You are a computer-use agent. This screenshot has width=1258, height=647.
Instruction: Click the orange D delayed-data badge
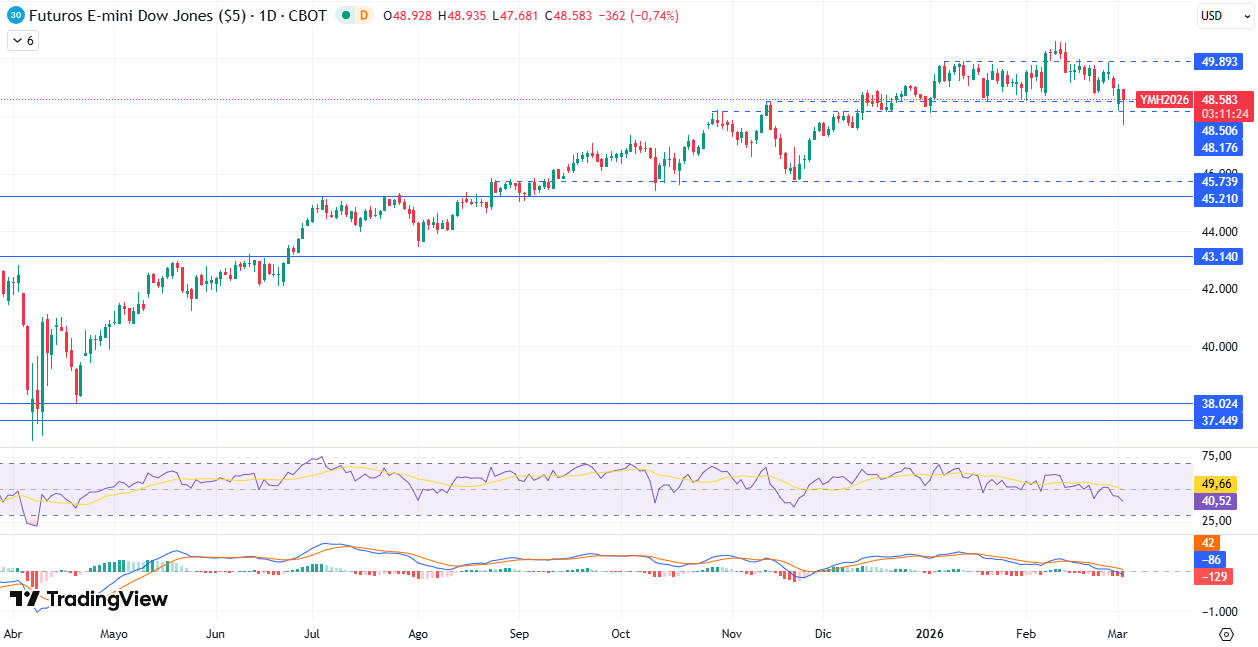[363, 15]
